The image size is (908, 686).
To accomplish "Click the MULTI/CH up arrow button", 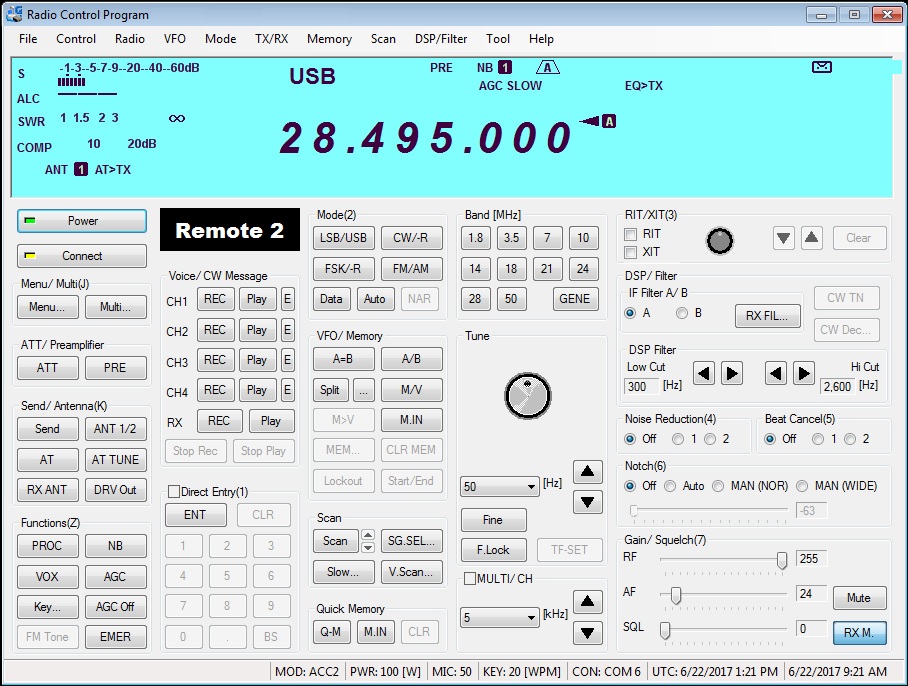I will click(587, 601).
